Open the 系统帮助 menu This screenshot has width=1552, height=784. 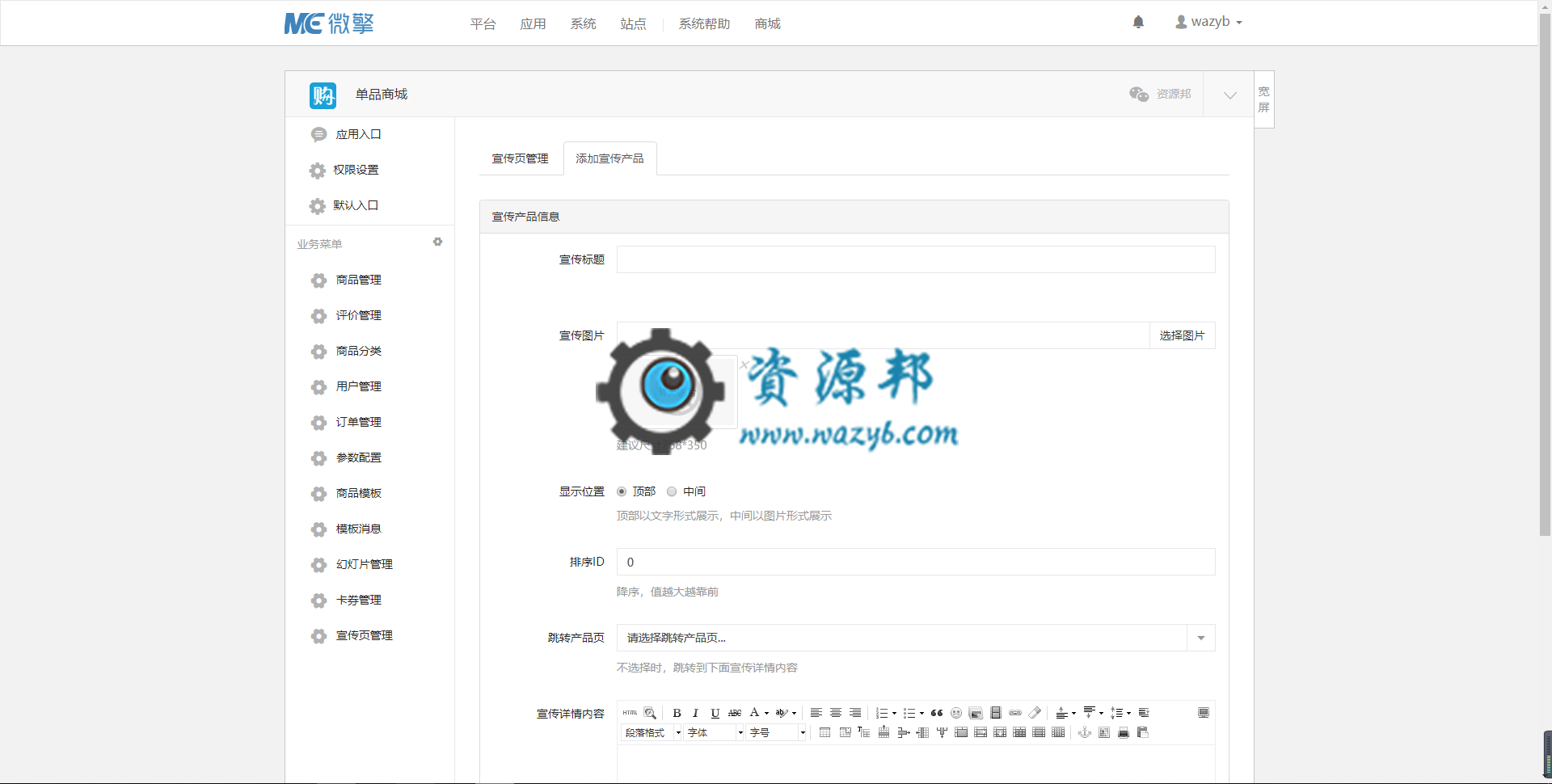[x=704, y=23]
